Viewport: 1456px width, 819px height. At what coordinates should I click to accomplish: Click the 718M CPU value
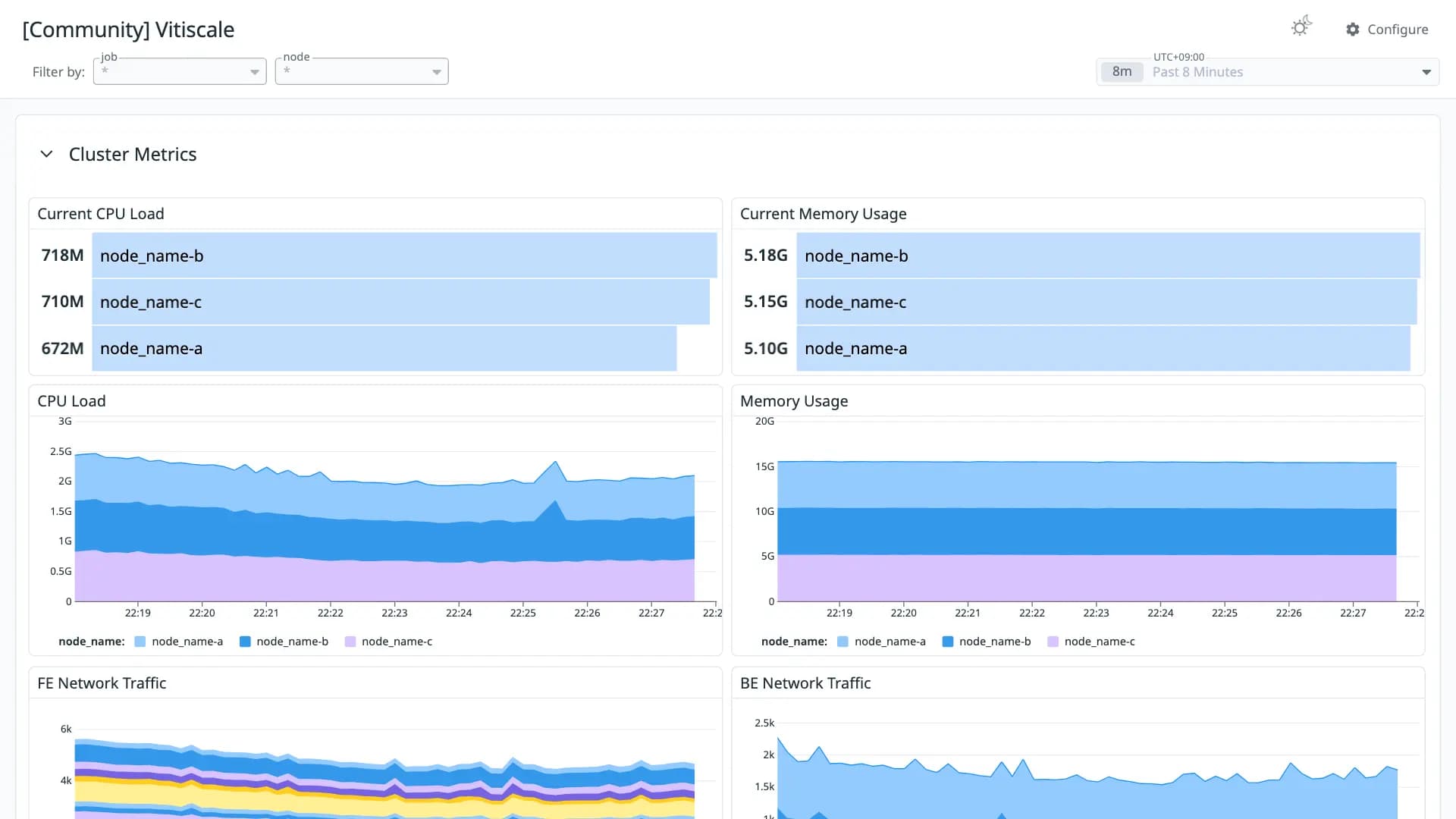[62, 256]
